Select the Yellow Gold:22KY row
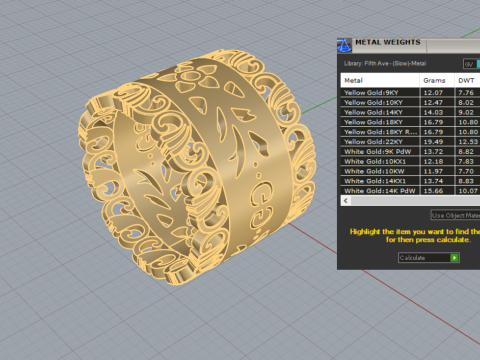480x360 pixels. click(410, 142)
